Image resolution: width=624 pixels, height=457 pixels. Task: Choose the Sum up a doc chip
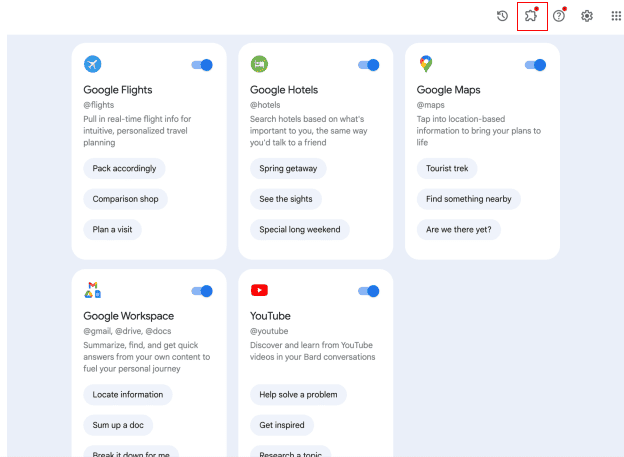point(118,425)
